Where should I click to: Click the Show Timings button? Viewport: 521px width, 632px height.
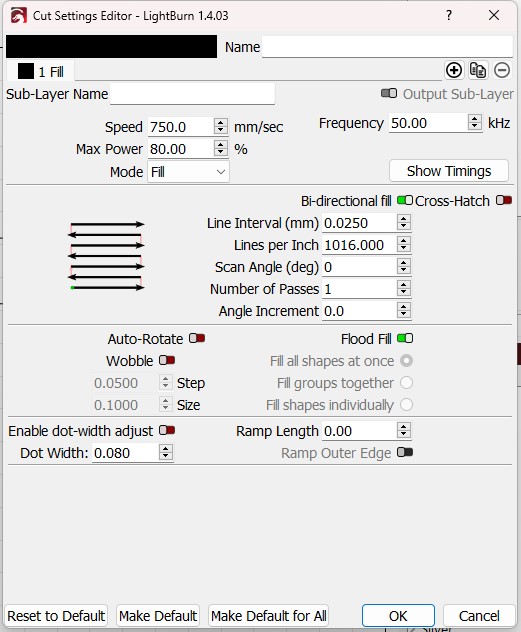(x=449, y=171)
